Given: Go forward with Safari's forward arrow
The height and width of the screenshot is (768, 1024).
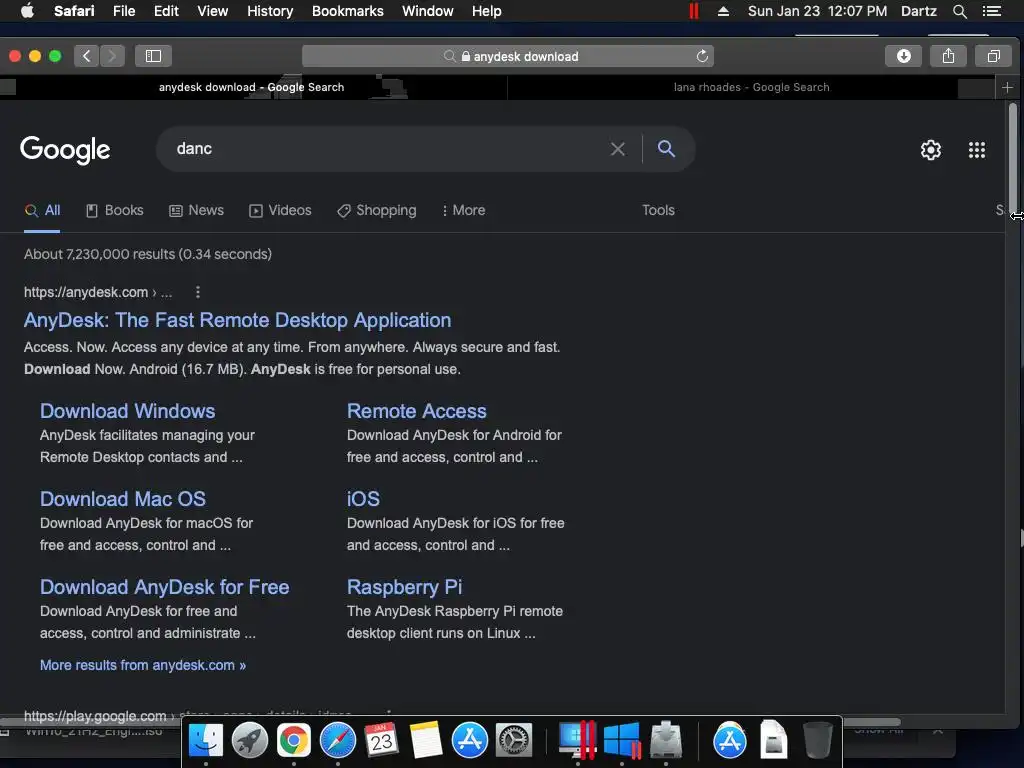Looking at the screenshot, I should [112, 56].
